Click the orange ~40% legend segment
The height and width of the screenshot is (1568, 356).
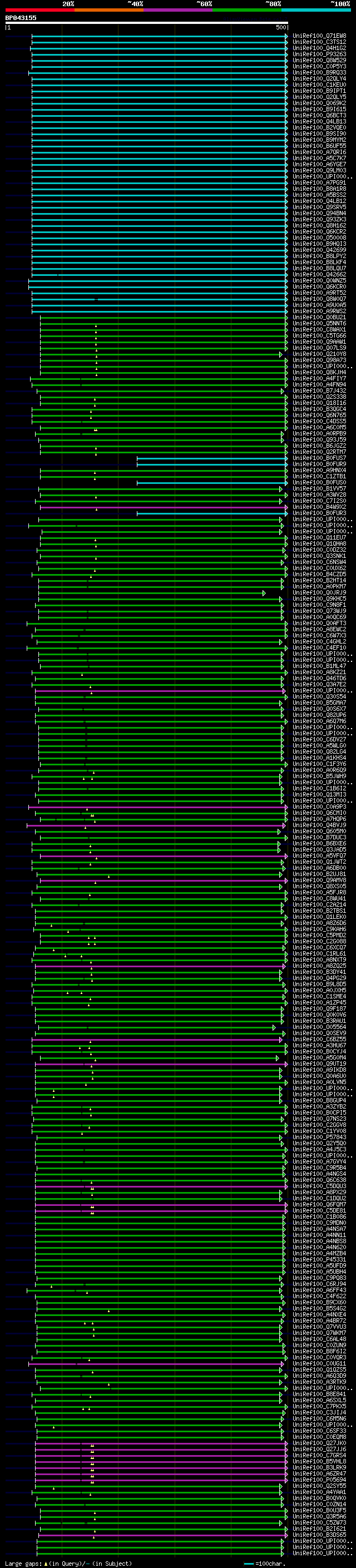pyautogui.click(x=109, y=10)
